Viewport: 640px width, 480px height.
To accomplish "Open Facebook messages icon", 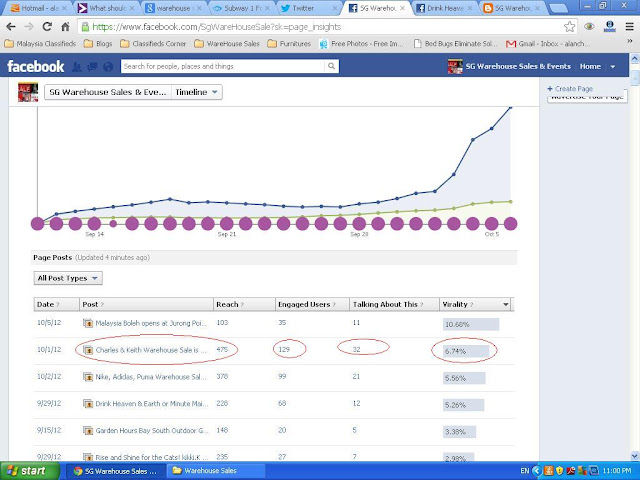I will pyautogui.click(x=92, y=67).
